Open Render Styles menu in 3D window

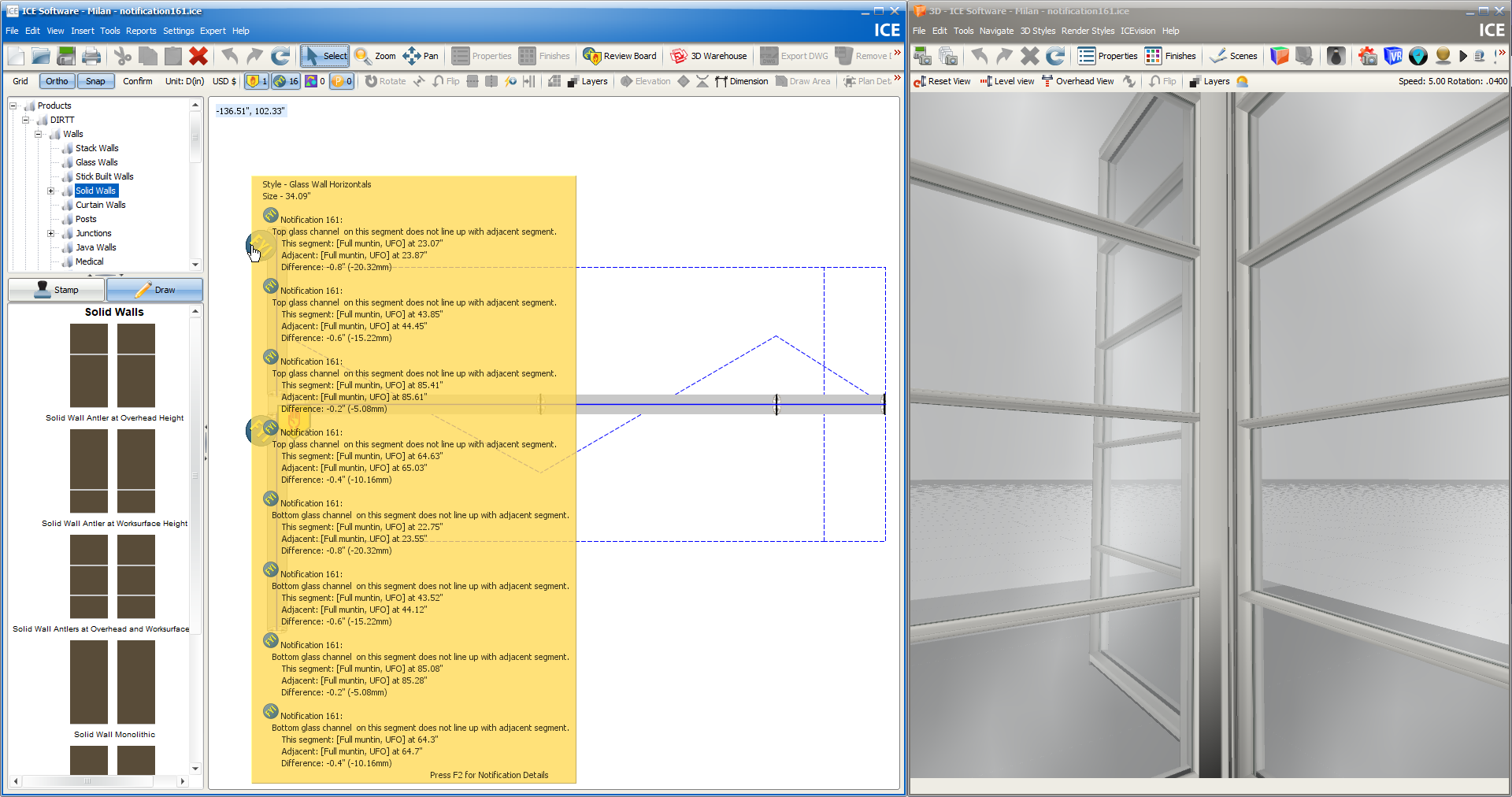(1088, 31)
